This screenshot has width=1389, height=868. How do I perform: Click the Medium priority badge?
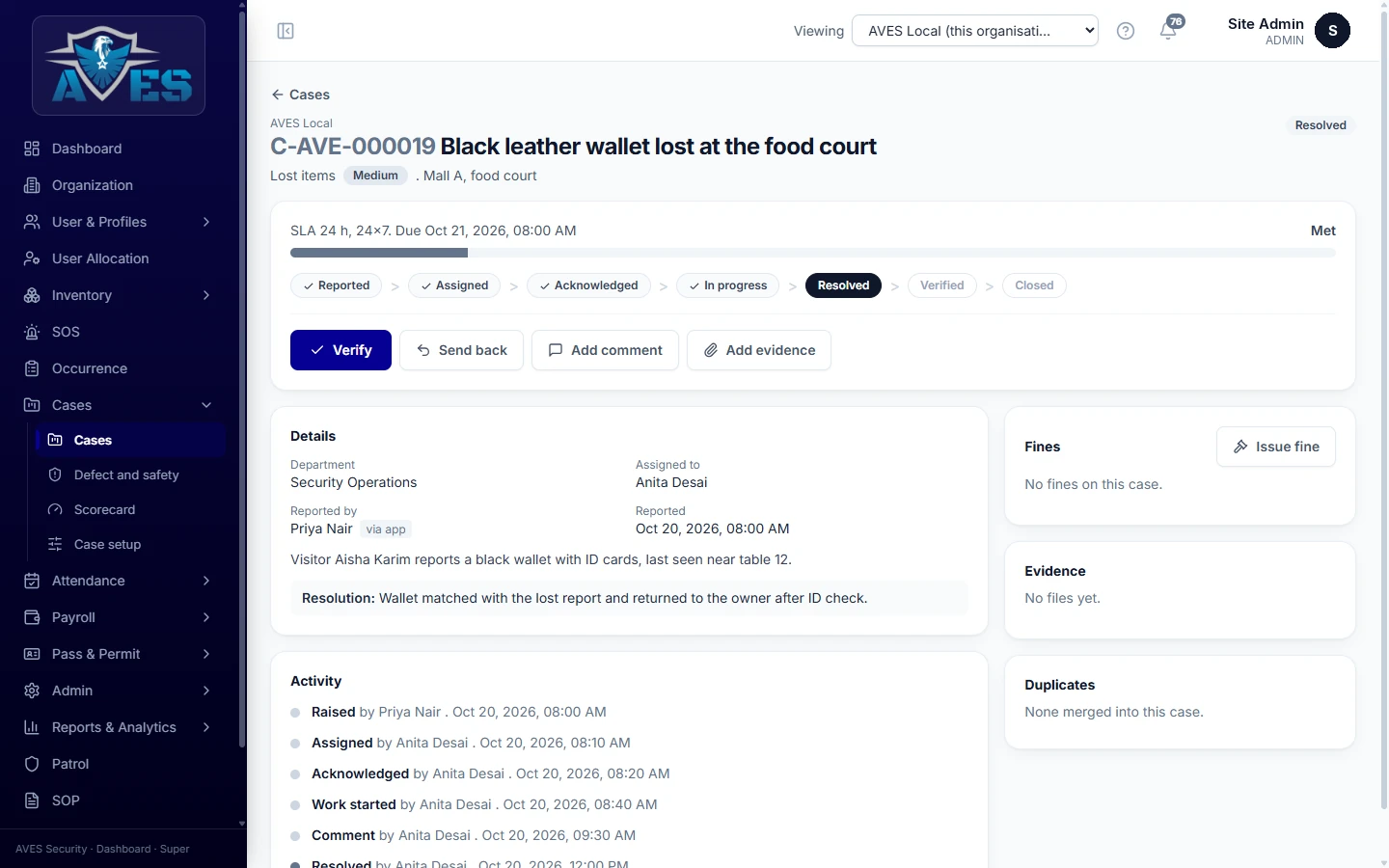click(375, 176)
